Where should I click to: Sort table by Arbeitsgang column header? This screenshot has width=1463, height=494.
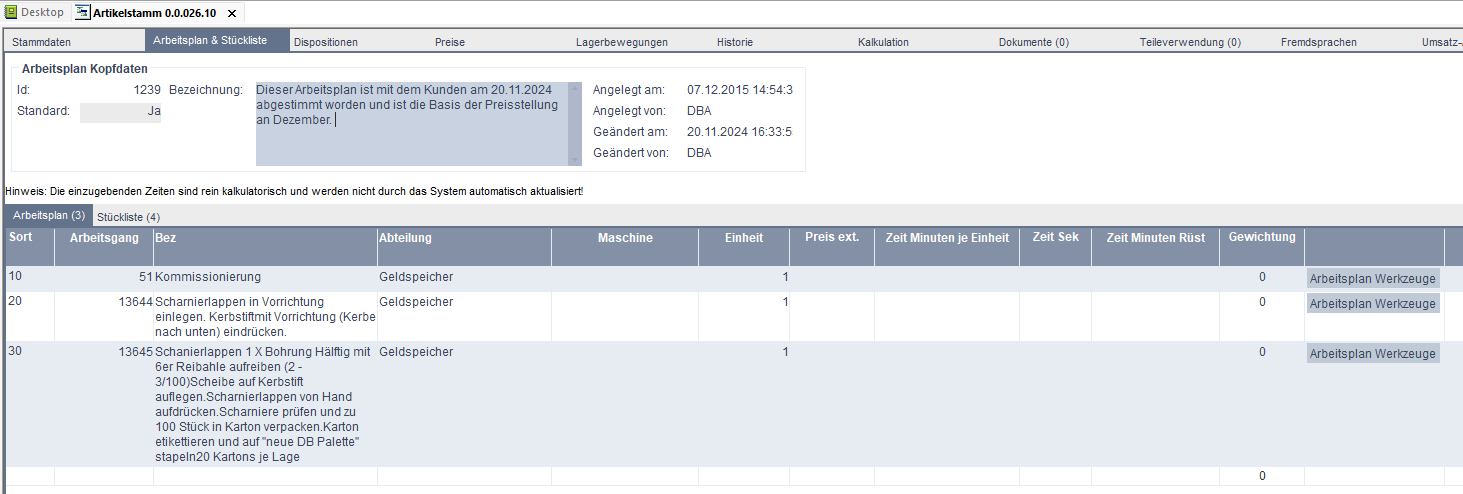[103, 238]
